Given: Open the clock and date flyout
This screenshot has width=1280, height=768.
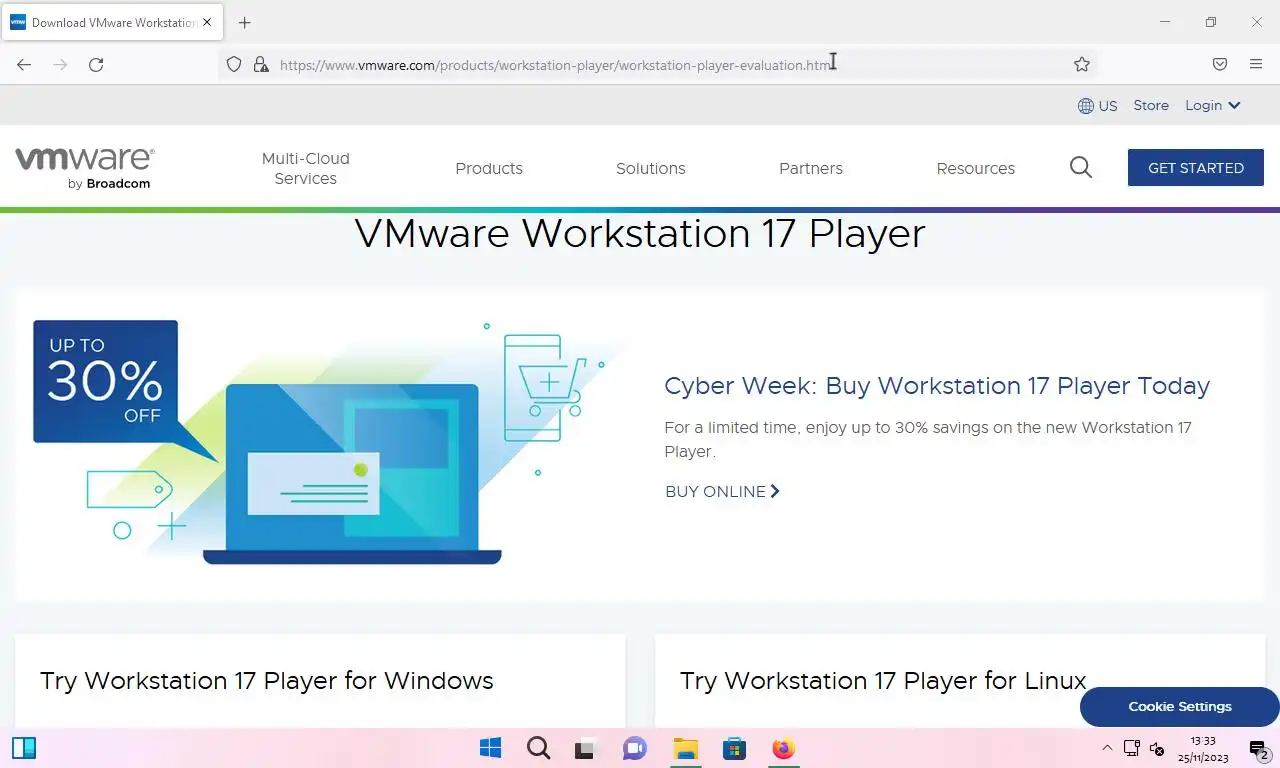Looking at the screenshot, I should click(x=1203, y=749).
